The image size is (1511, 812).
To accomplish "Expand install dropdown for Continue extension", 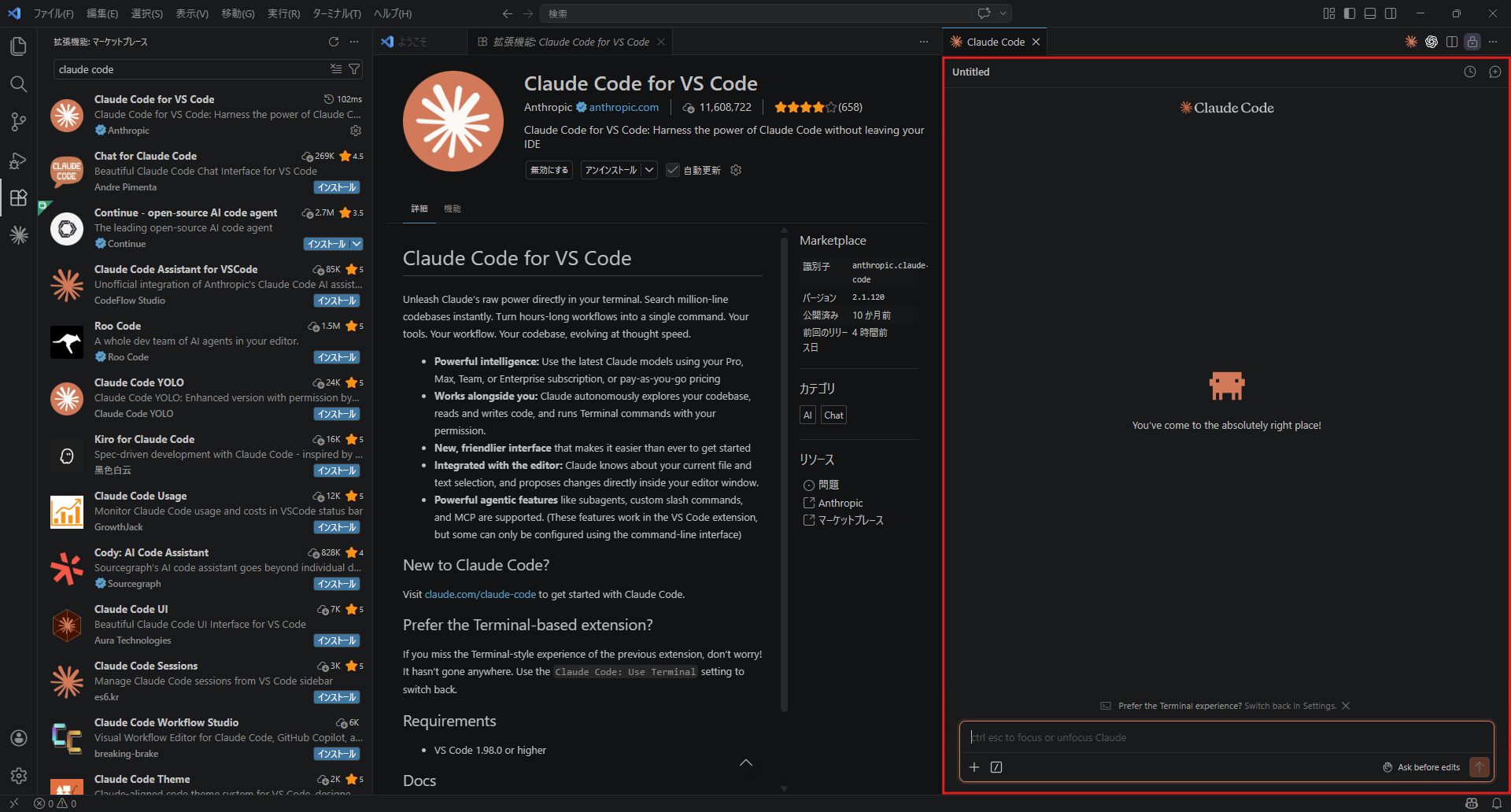I will tap(357, 244).
